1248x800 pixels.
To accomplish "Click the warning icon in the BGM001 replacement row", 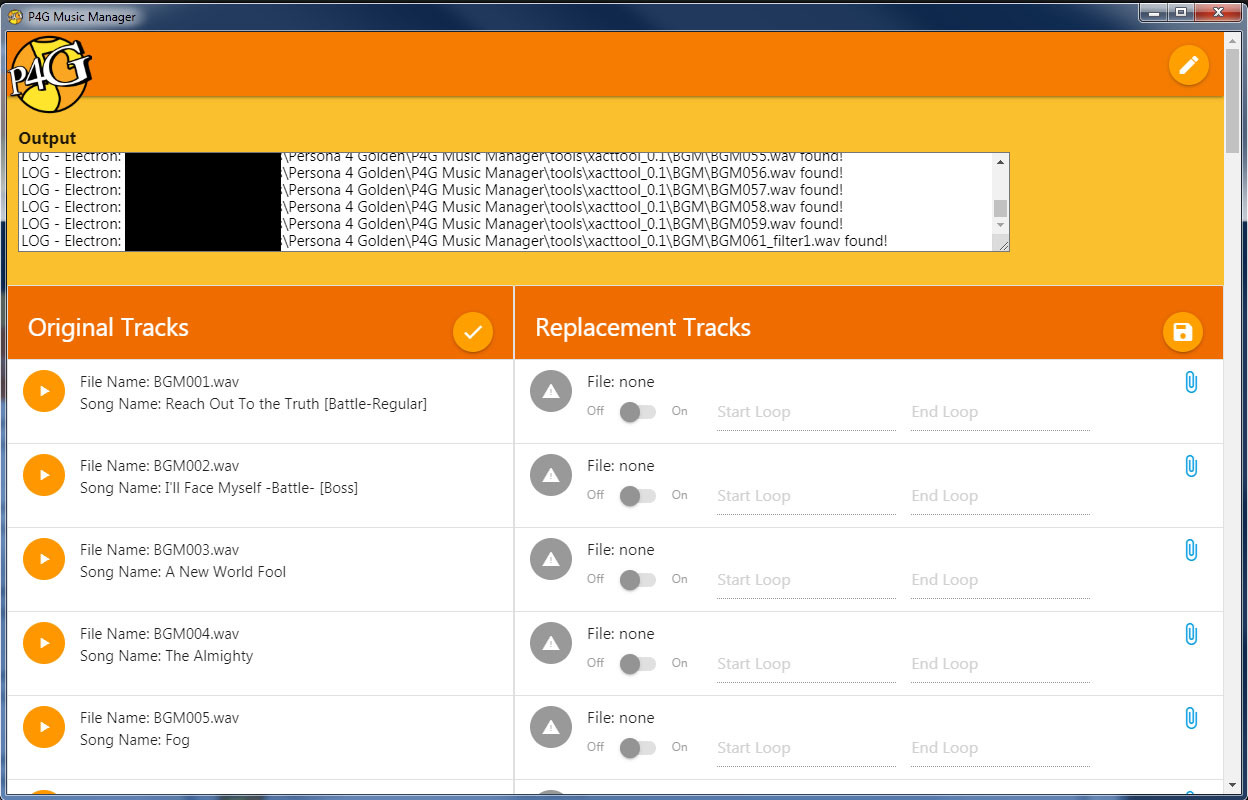I will pyautogui.click(x=551, y=391).
